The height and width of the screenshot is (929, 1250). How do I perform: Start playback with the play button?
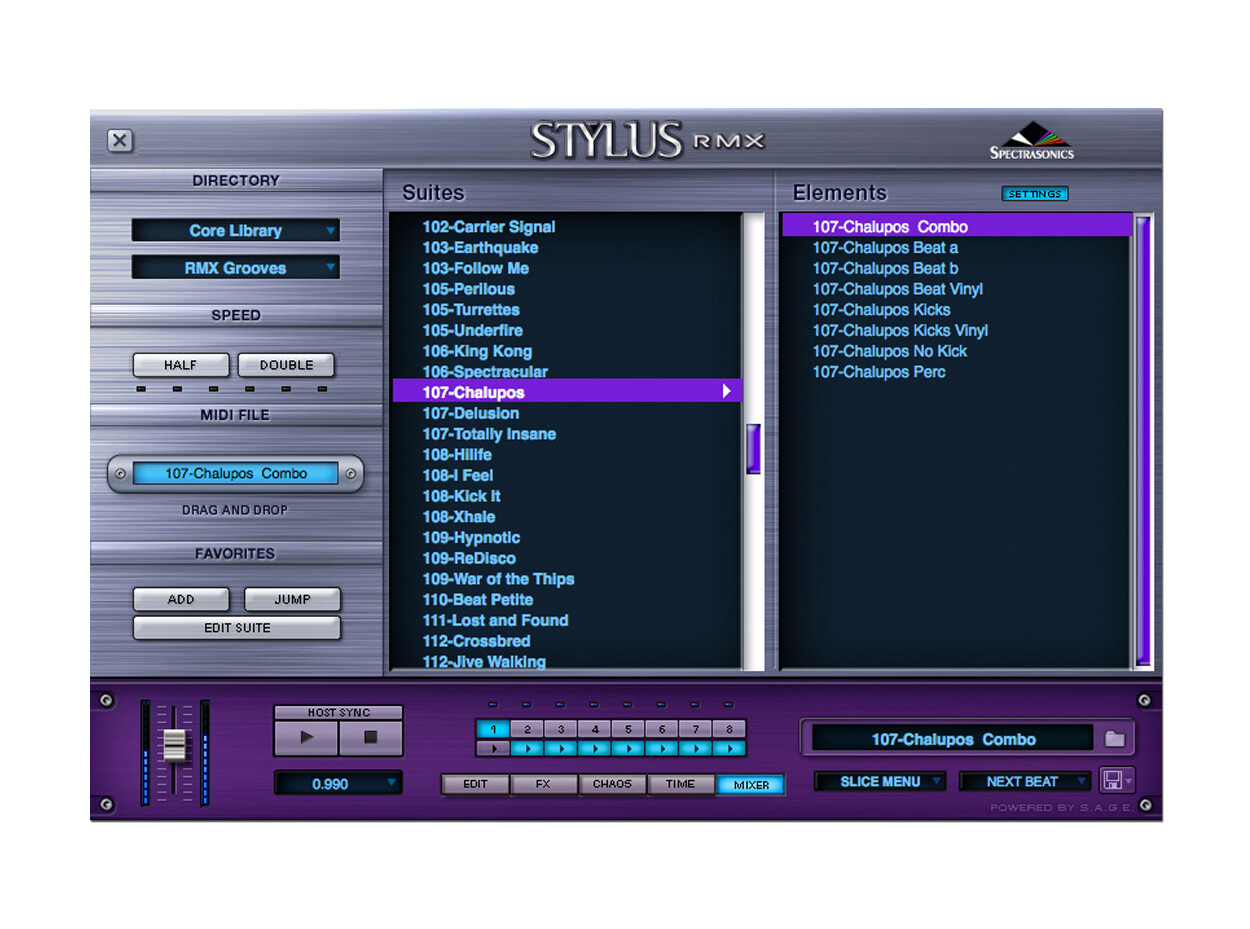point(306,738)
